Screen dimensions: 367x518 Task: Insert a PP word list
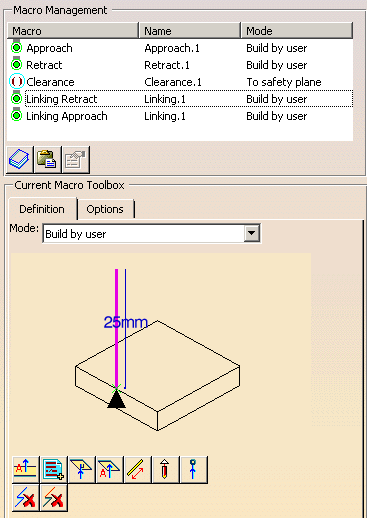coord(53,470)
